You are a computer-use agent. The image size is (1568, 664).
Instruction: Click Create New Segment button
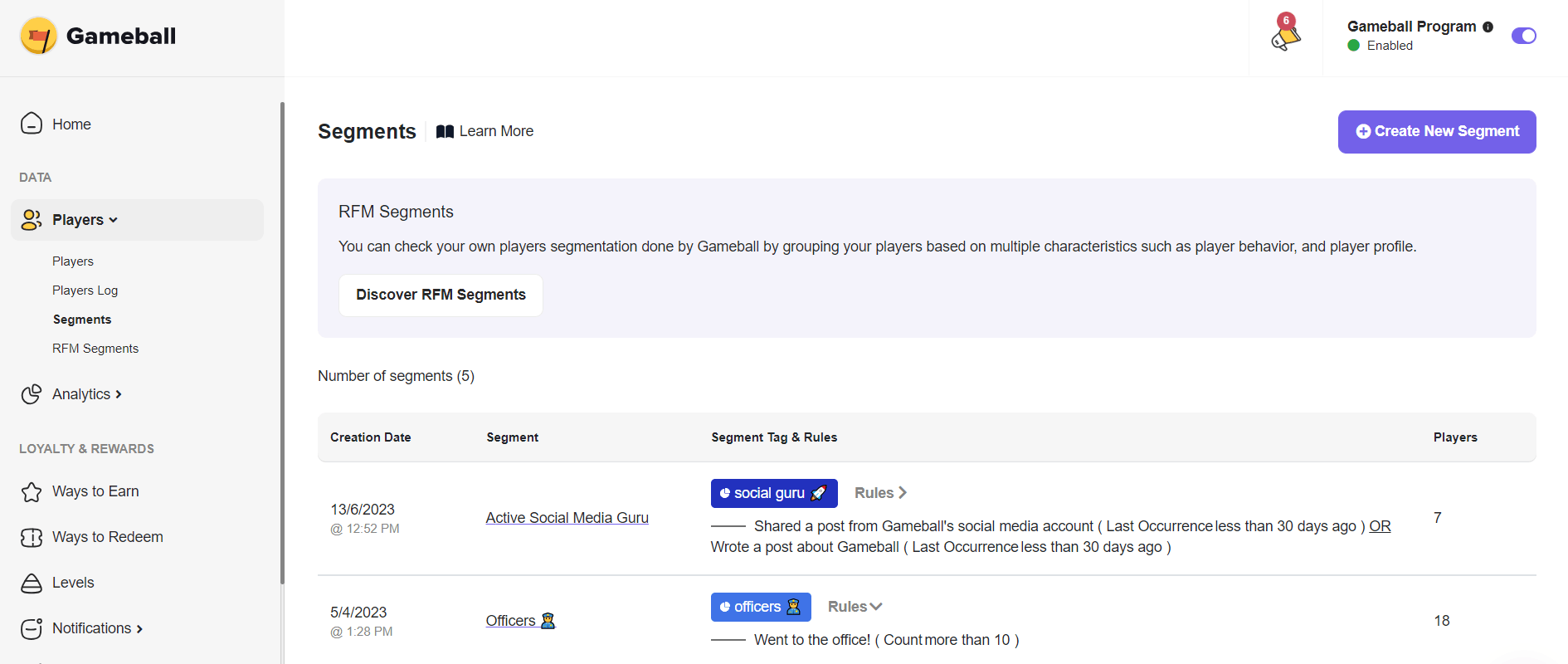[1437, 132]
